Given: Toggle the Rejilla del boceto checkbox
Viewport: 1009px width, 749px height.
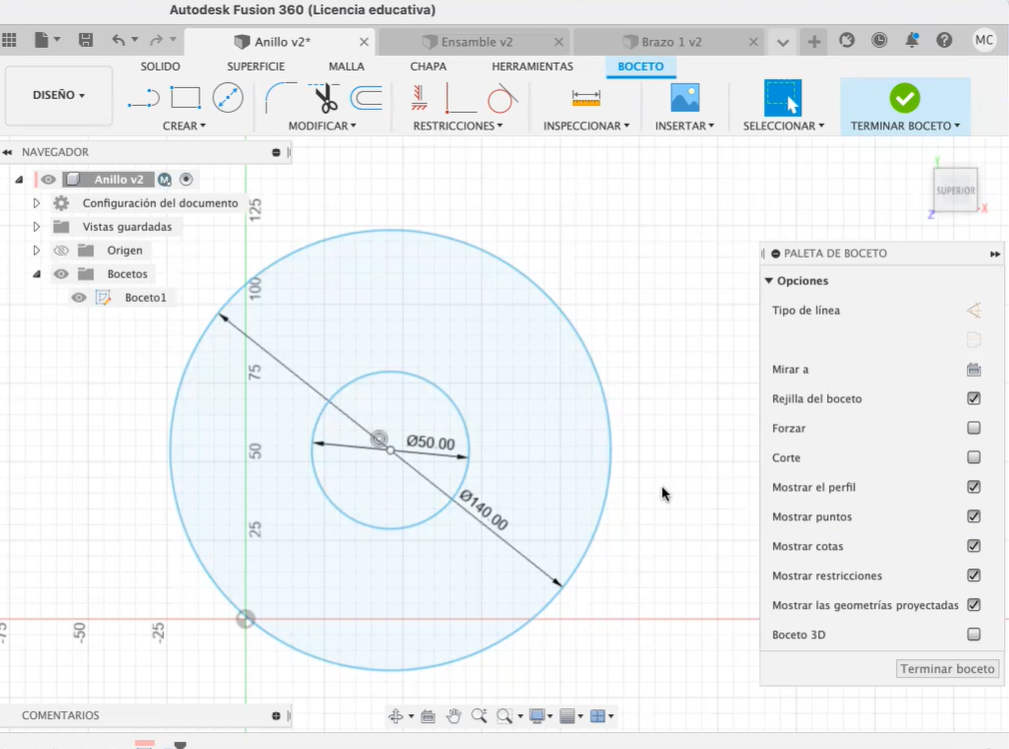Looking at the screenshot, I should [974, 398].
